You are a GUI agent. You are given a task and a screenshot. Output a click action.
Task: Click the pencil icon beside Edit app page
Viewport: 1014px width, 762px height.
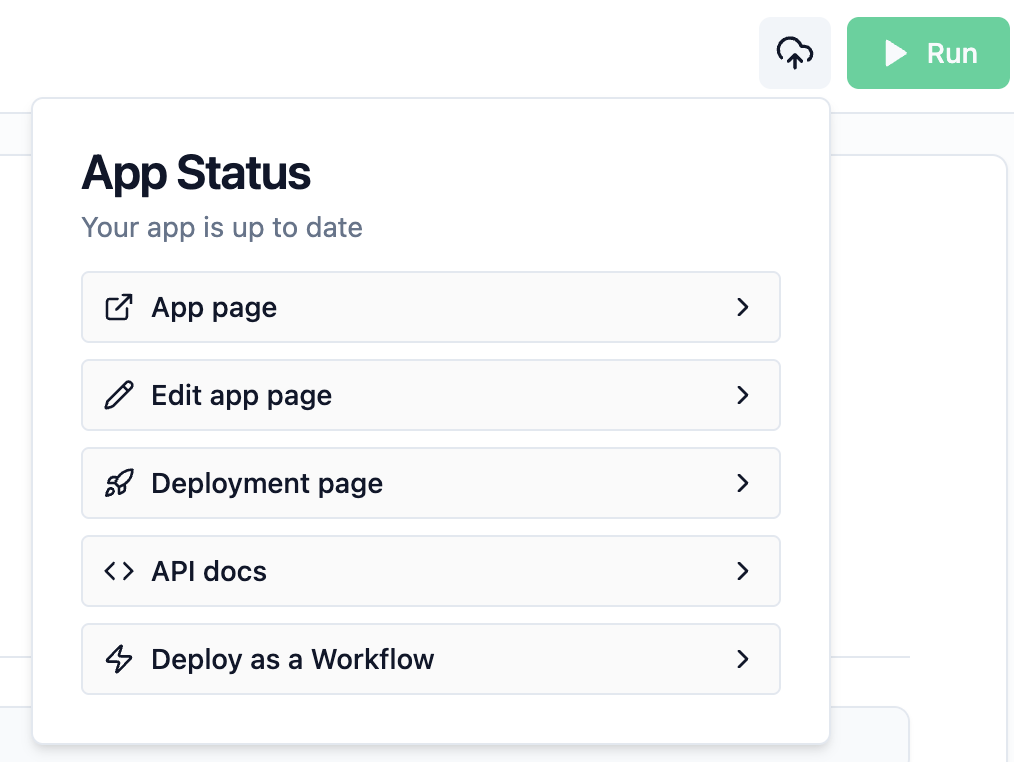(x=119, y=395)
